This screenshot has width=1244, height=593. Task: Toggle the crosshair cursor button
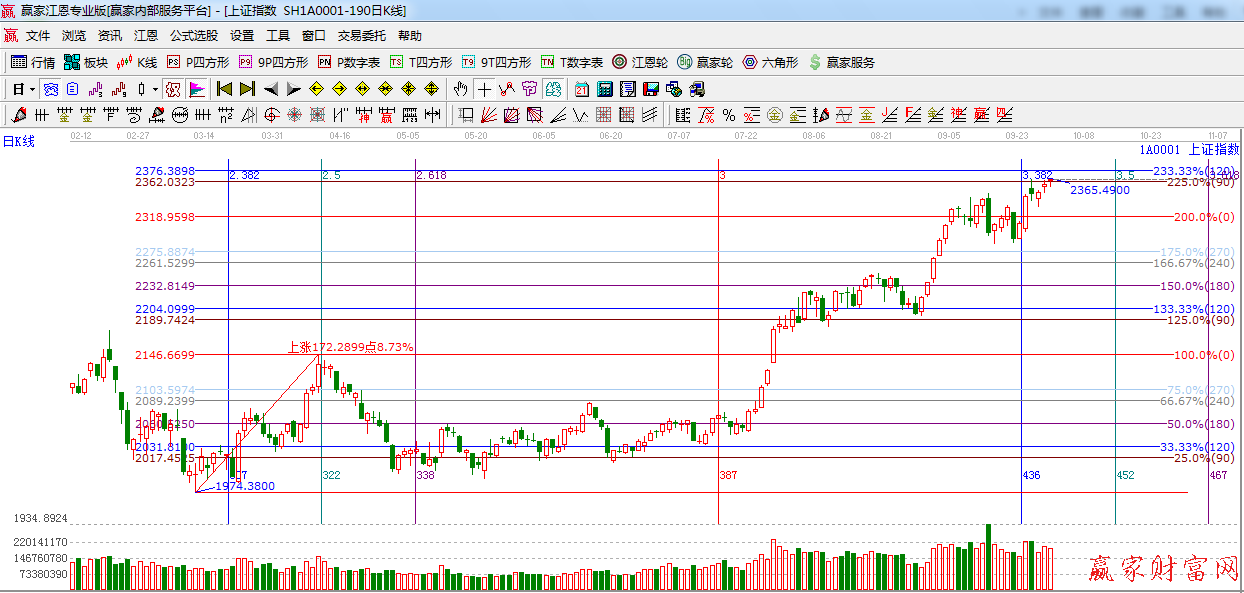[484, 89]
